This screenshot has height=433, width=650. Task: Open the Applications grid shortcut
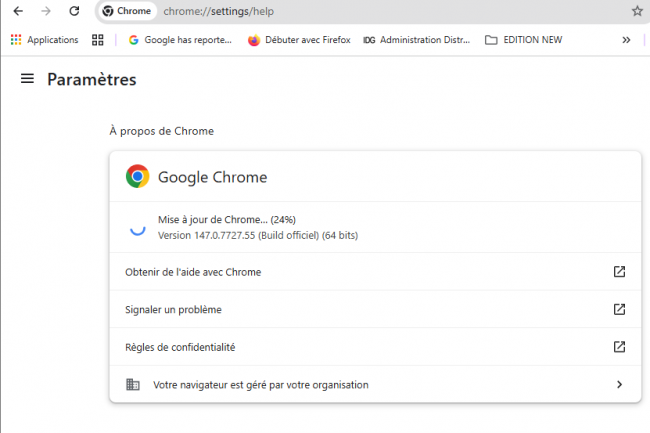pyautogui.click(x=44, y=40)
